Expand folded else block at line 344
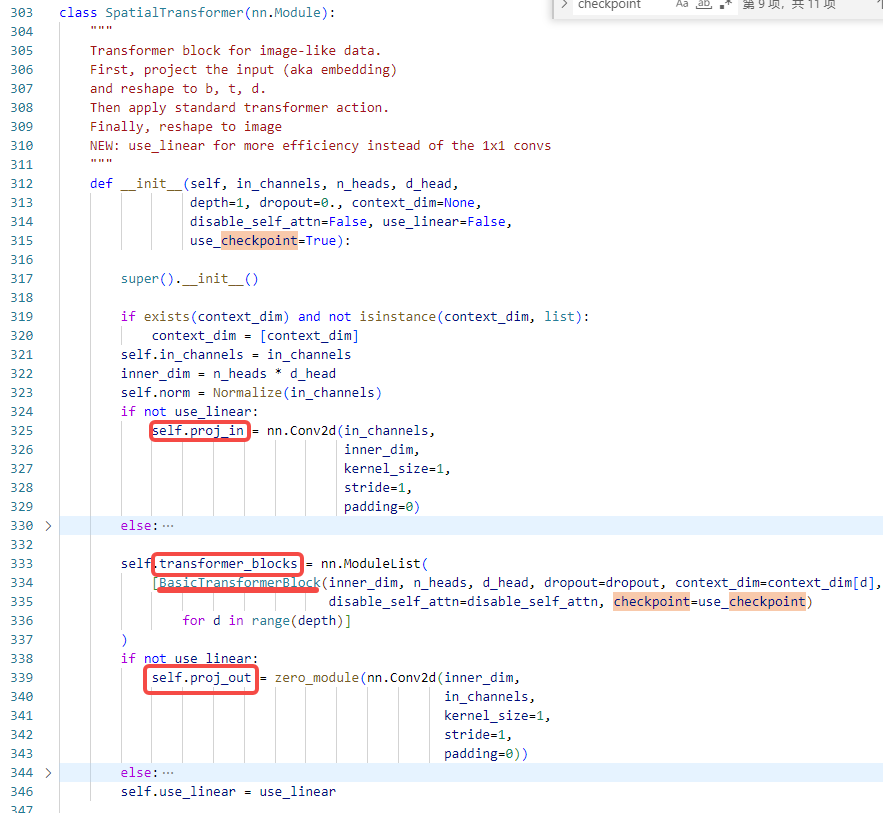This screenshot has width=883, height=813. [48, 773]
